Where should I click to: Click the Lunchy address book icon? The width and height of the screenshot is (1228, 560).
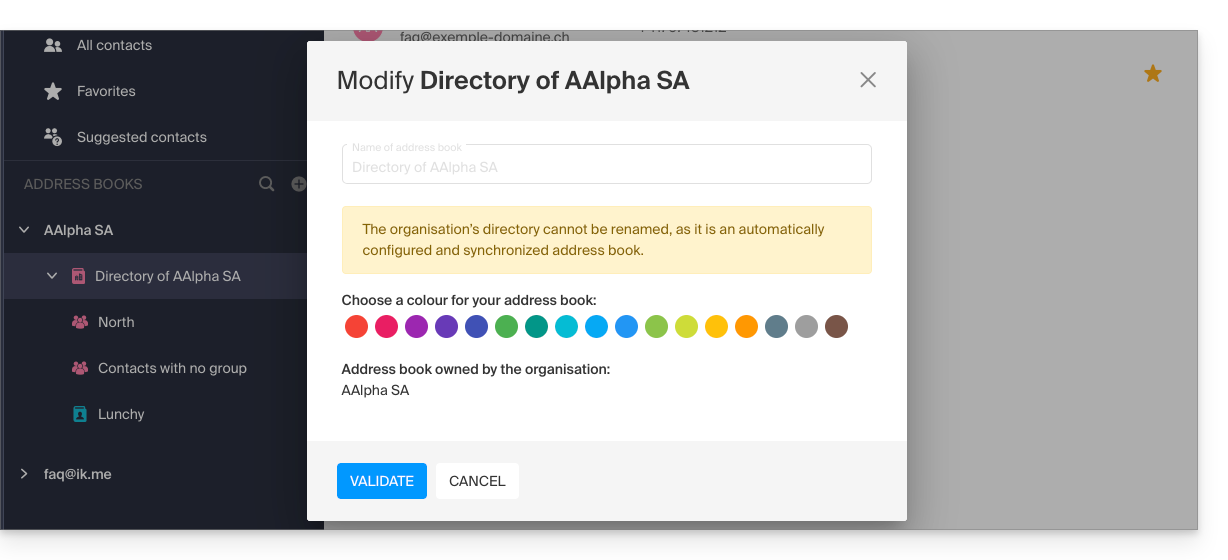[x=80, y=414]
